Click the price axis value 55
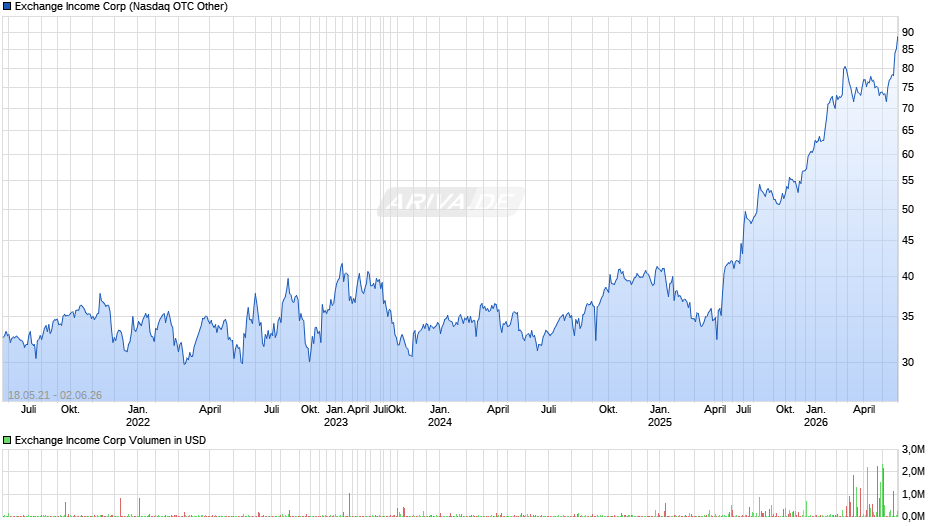 point(908,181)
